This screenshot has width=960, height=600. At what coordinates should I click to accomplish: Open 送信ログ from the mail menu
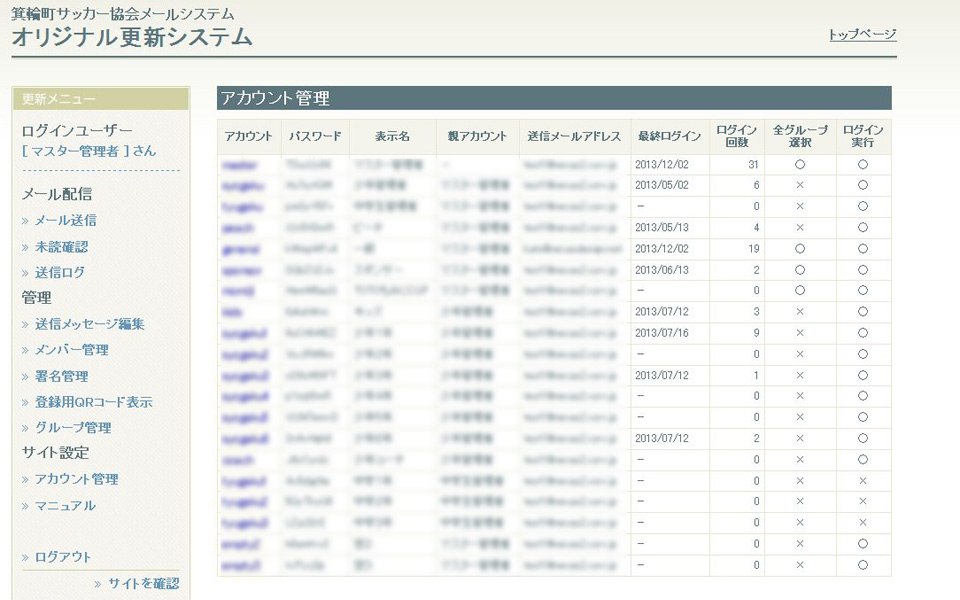(x=59, y=272)
